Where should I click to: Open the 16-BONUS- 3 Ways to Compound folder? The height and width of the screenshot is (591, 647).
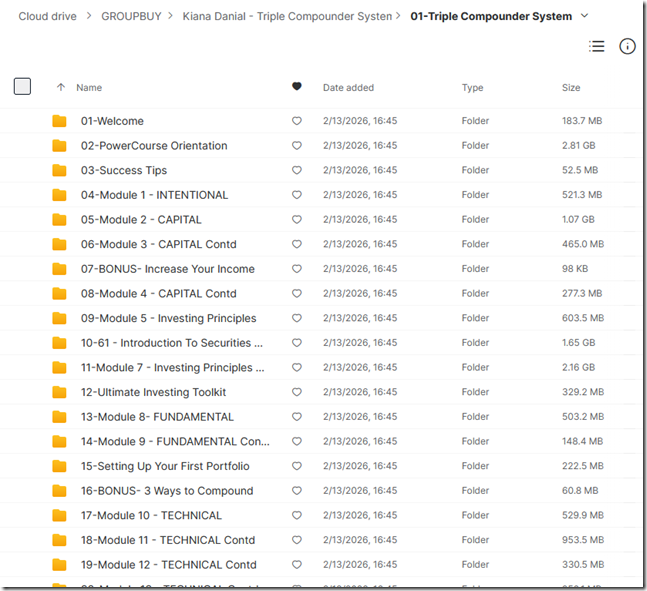click(167, 491)
